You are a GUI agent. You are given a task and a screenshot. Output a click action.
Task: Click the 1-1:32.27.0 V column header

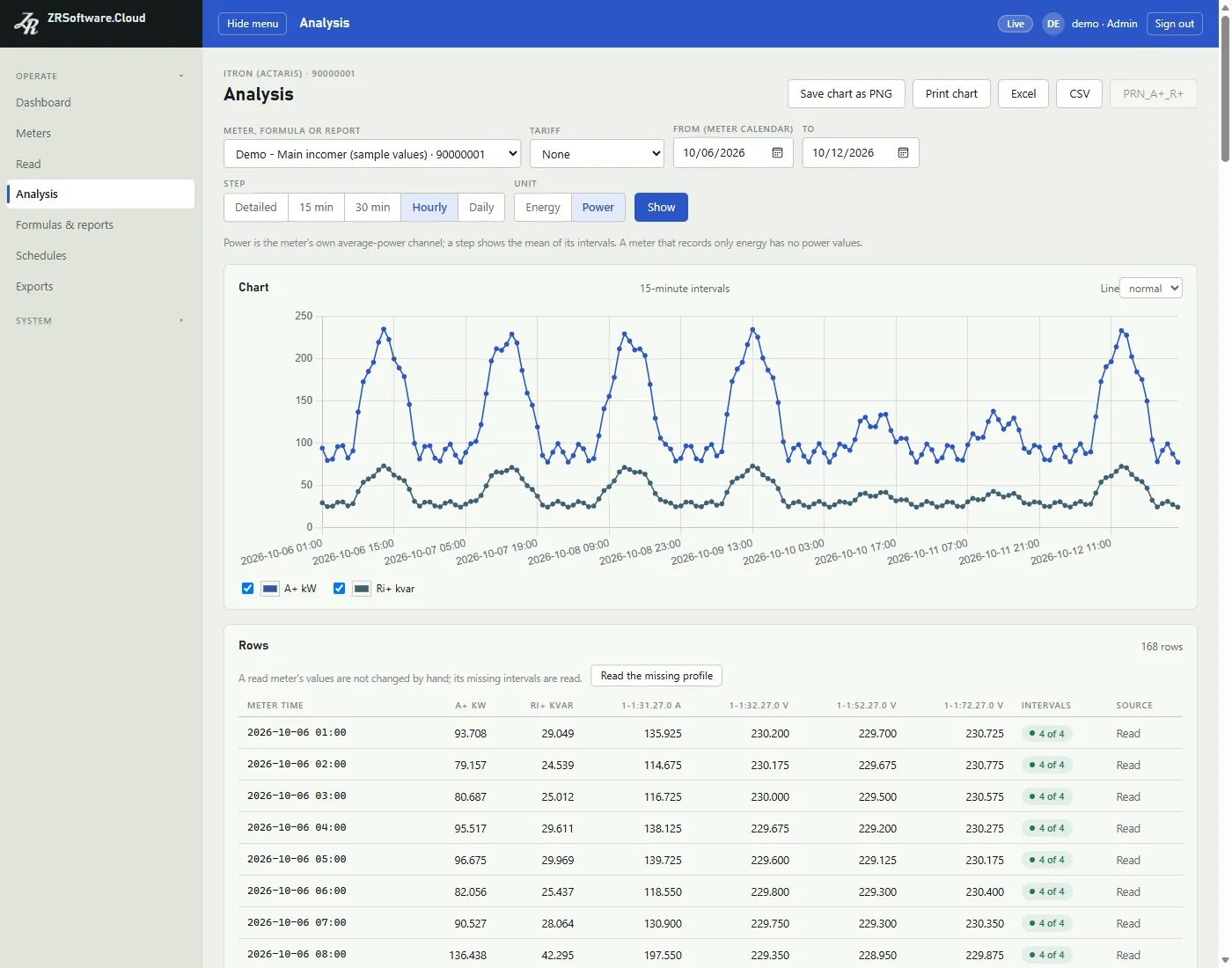[x=759, y=706]
